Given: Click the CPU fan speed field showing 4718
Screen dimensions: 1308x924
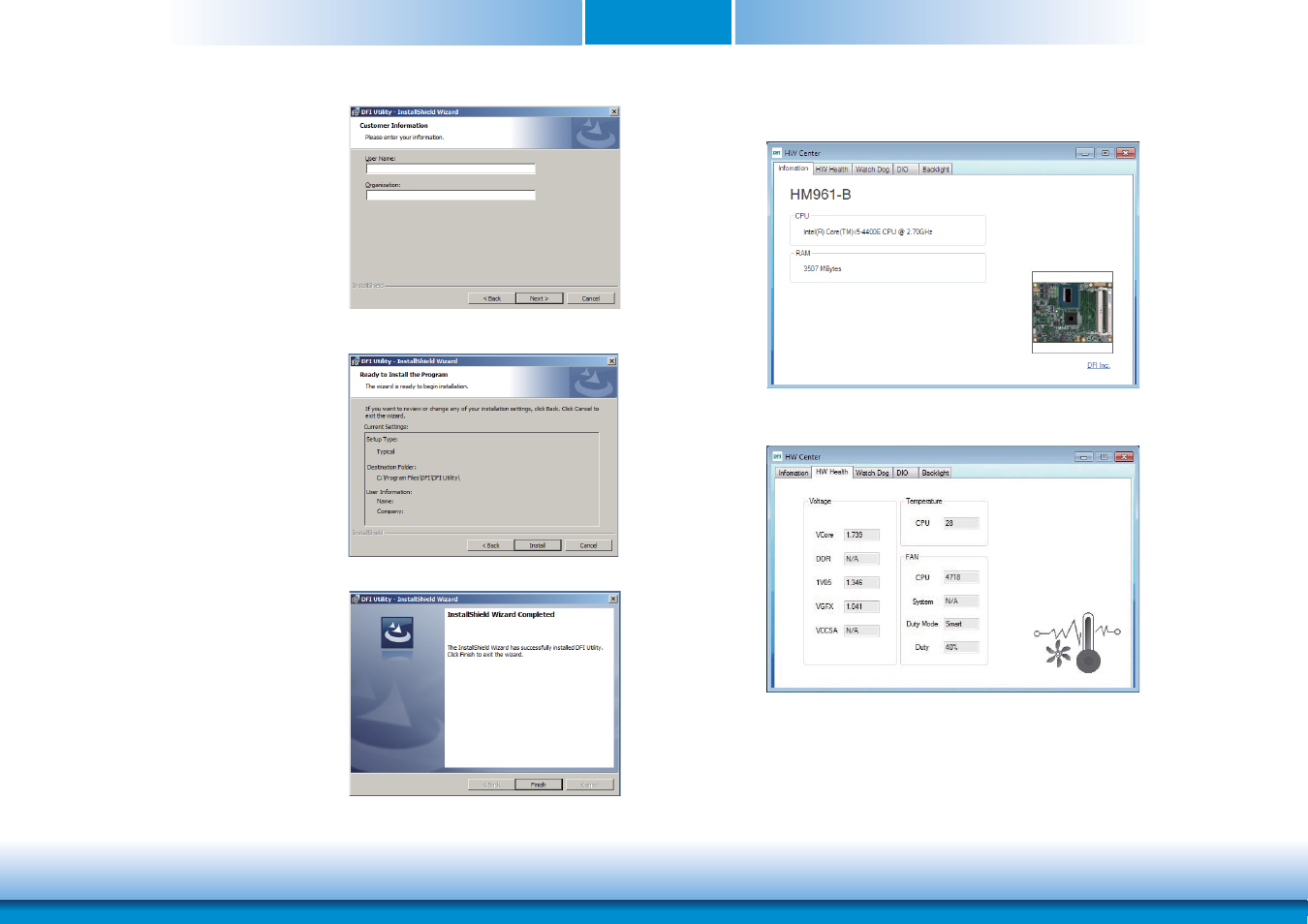Looking at the screenshot, I should click(961, 577).
